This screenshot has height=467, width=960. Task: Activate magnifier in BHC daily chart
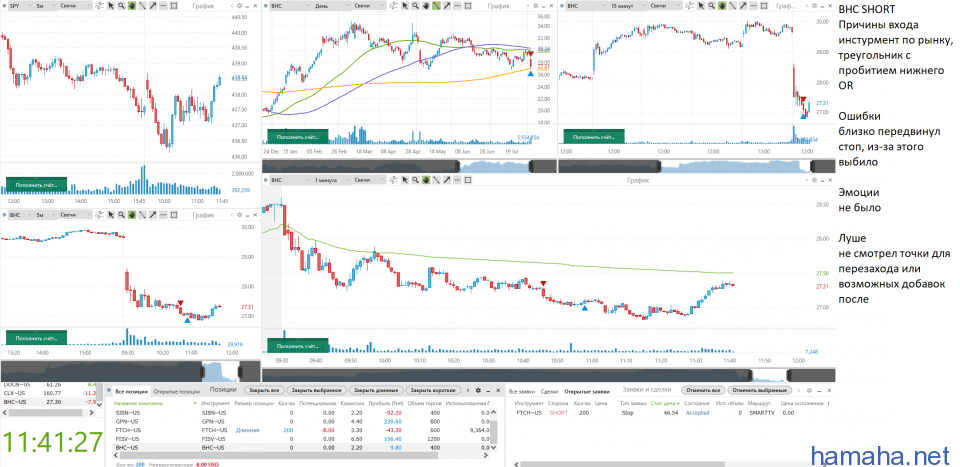coord(415,6)
